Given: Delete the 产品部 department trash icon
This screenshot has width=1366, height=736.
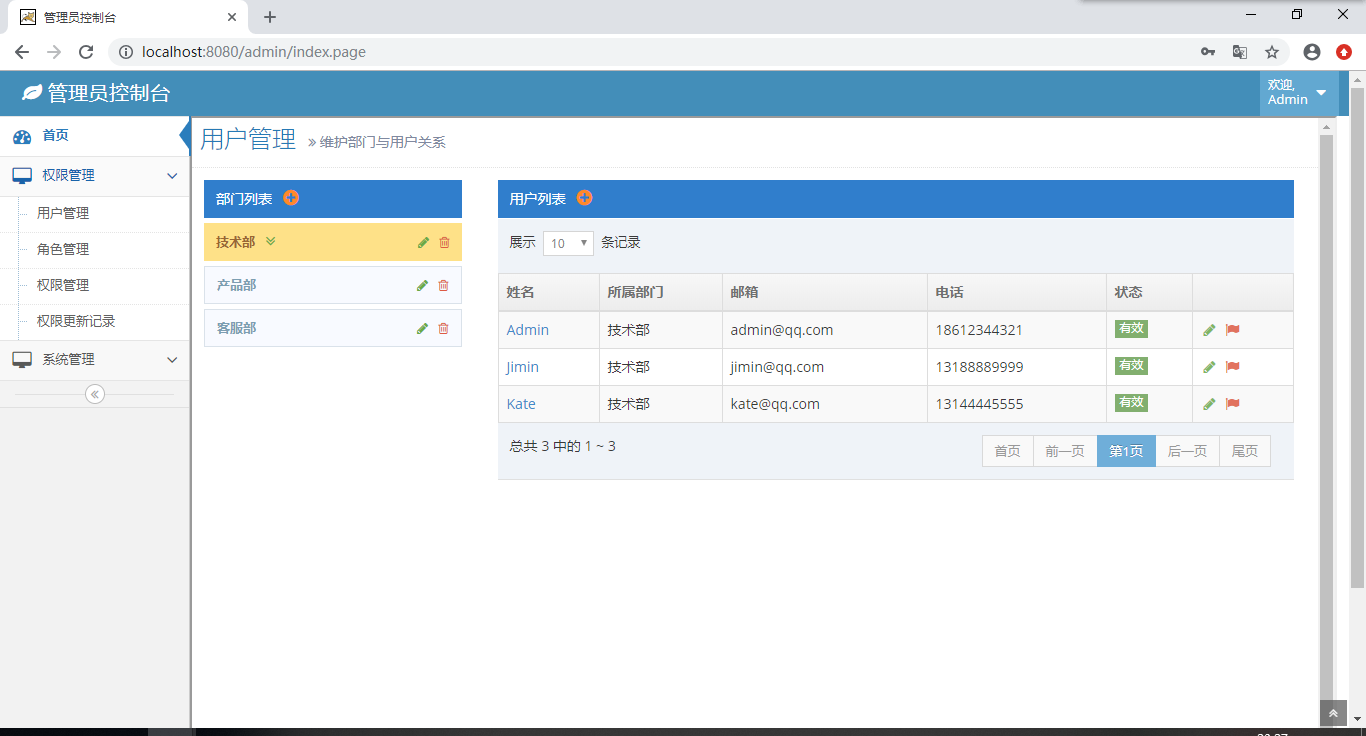Looking at the screenshot, I should click(x=444, y=285).
